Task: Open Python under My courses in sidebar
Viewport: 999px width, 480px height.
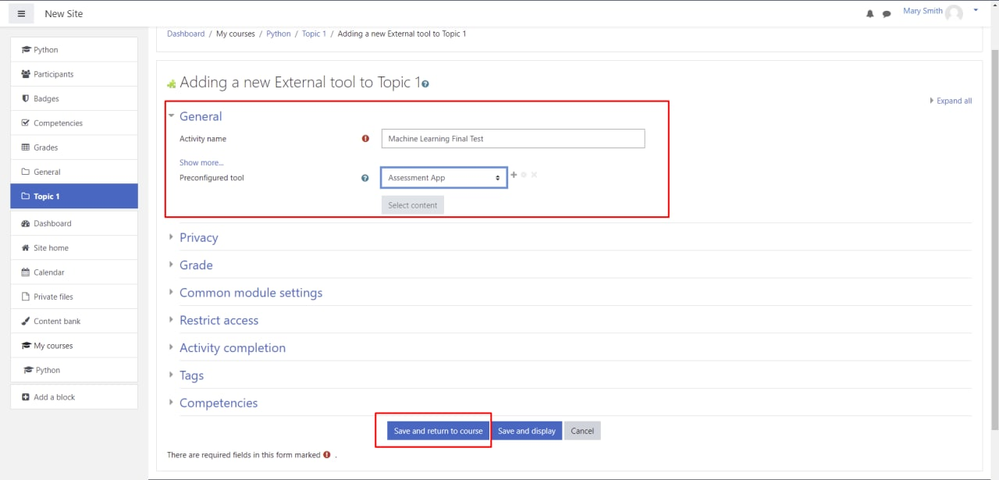Action: 74,370
